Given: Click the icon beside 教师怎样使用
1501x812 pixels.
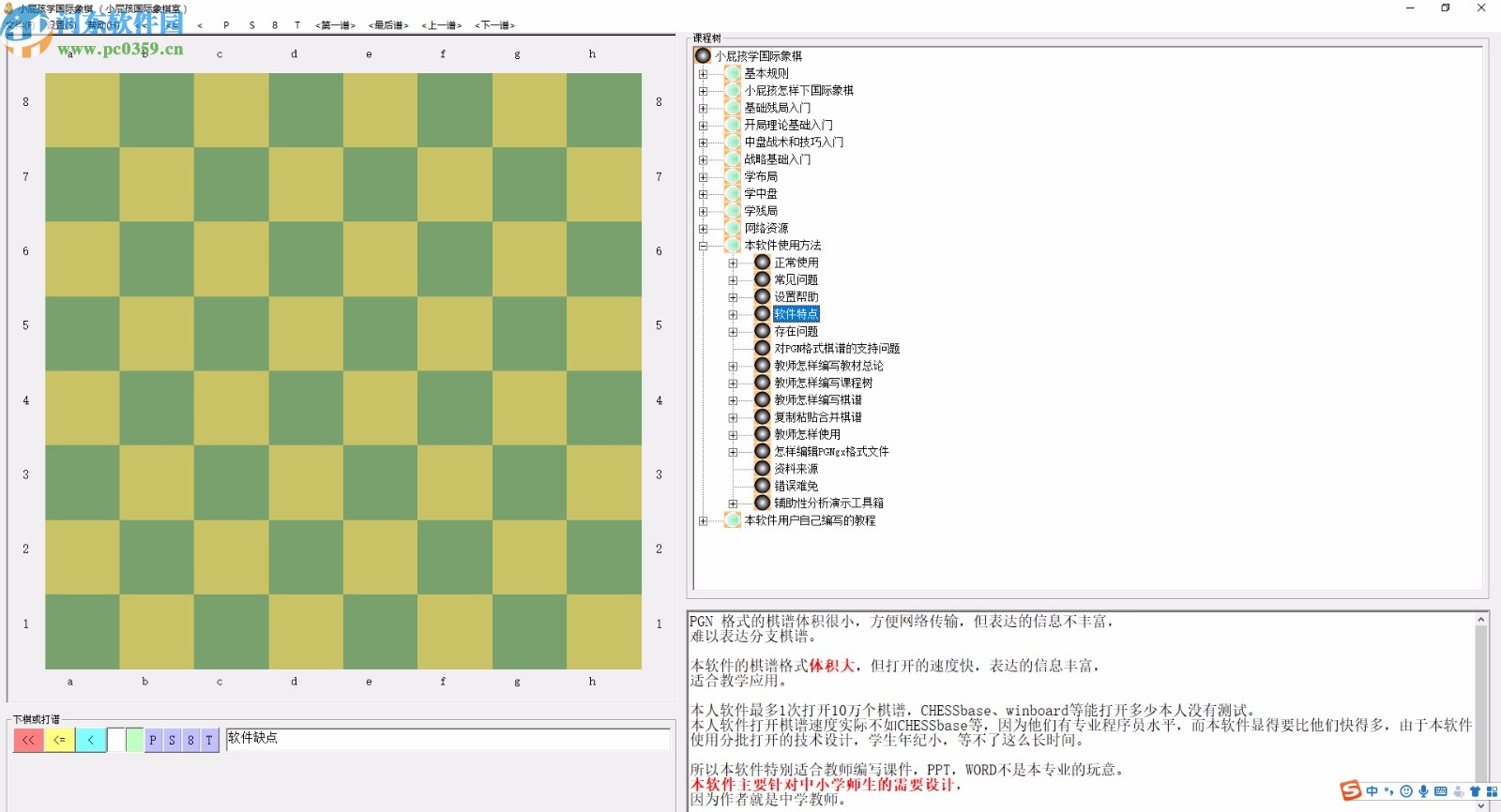Looking at the screenshot, I should 763,434.
